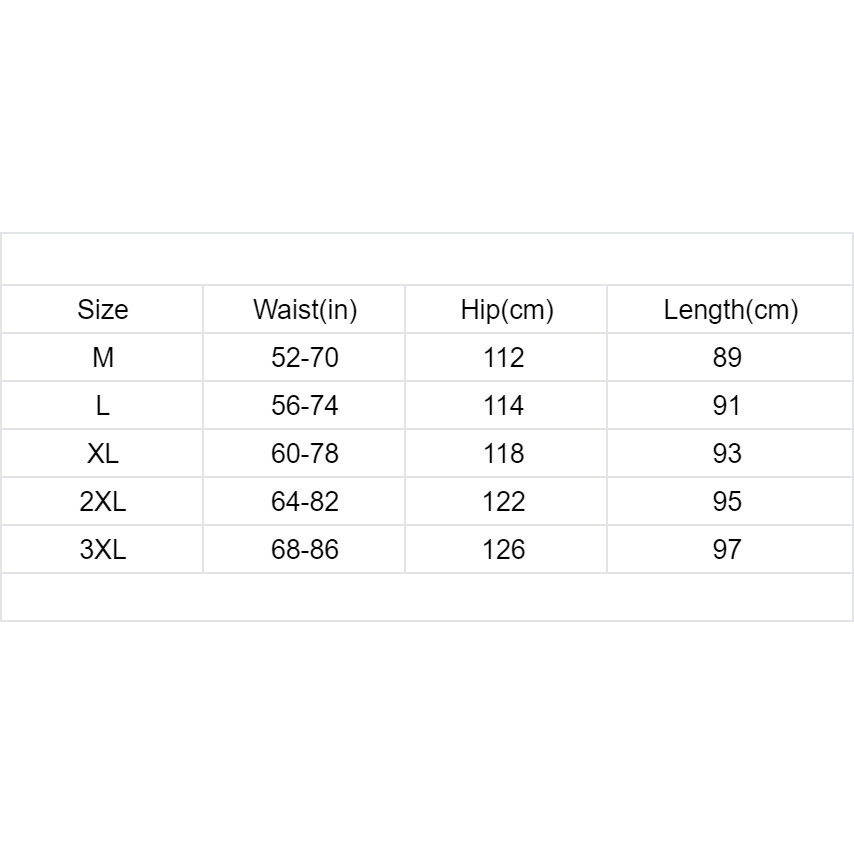Click hip value 126

[504, 550]
